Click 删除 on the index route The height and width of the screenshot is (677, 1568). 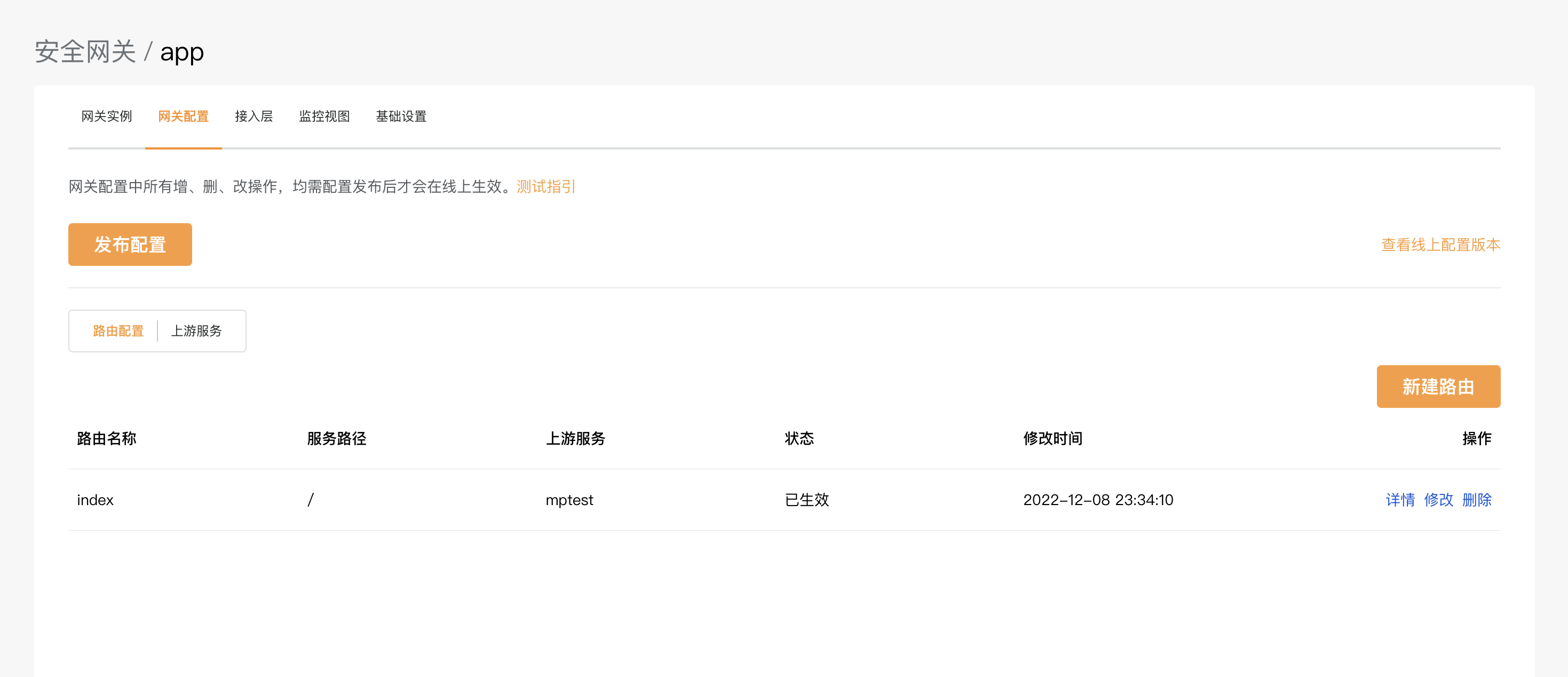1477,500
